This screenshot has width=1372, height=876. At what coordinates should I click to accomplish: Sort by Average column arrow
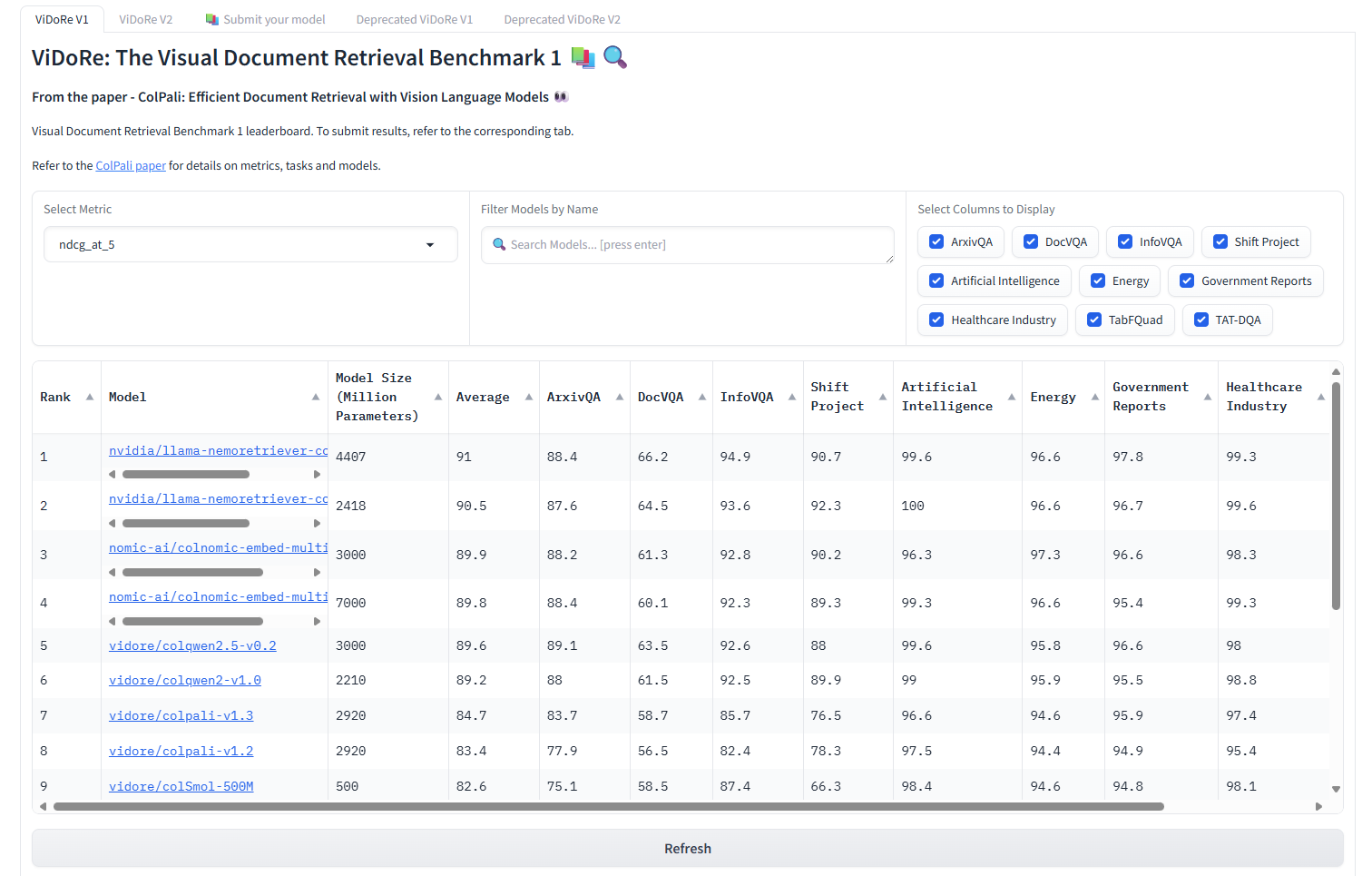click(529, 397)
